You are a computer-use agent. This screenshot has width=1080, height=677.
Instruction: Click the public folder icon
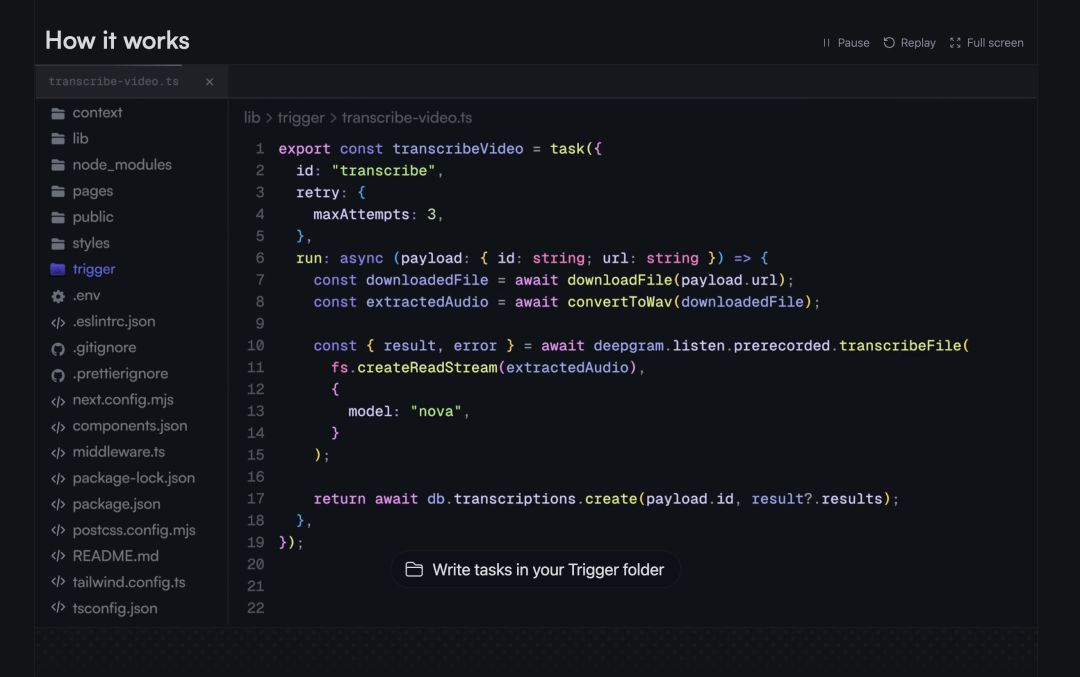(58, 217)
